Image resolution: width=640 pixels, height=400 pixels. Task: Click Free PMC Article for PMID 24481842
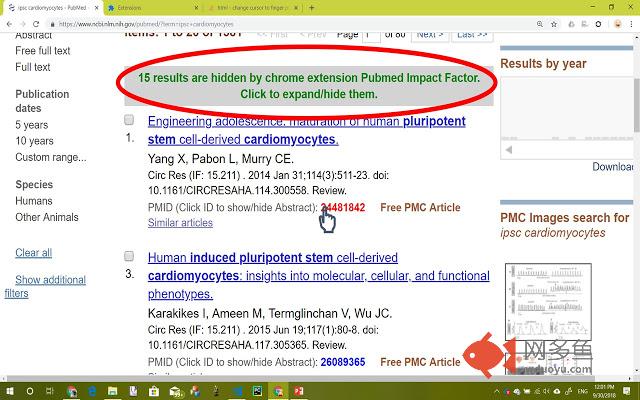[x=420, y=207]
